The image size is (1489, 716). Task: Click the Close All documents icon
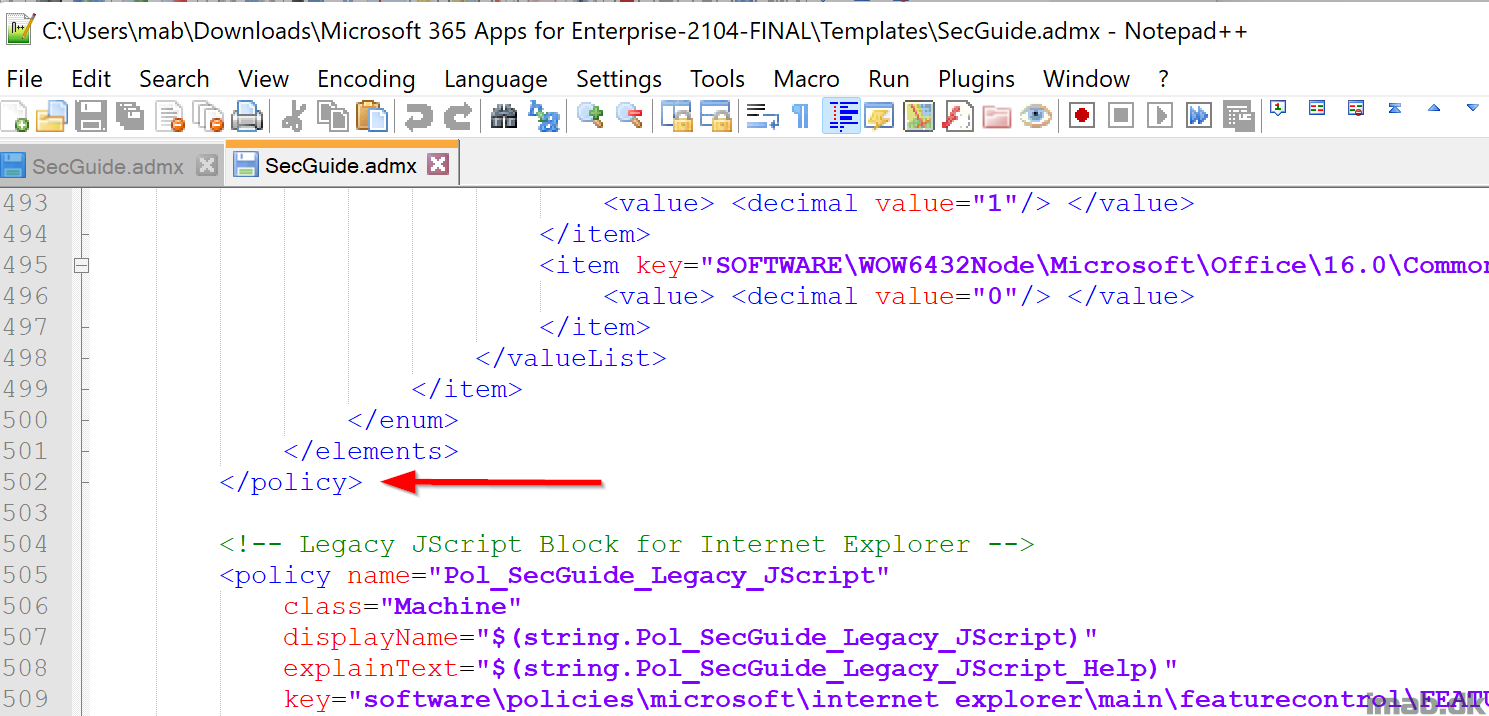click(209, 116)
